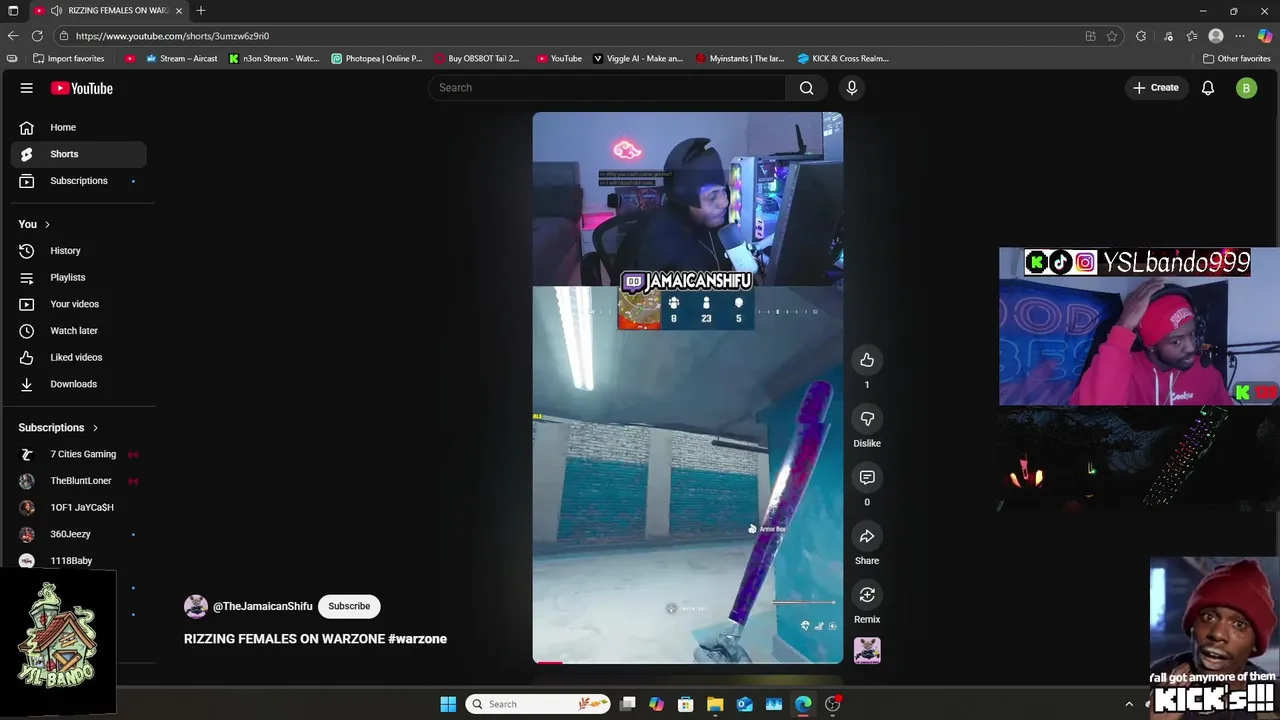The width and height of the screenshot is (1280, 720).
Task: Mute the tab via speaker icon
Action: tap(56, 11)
